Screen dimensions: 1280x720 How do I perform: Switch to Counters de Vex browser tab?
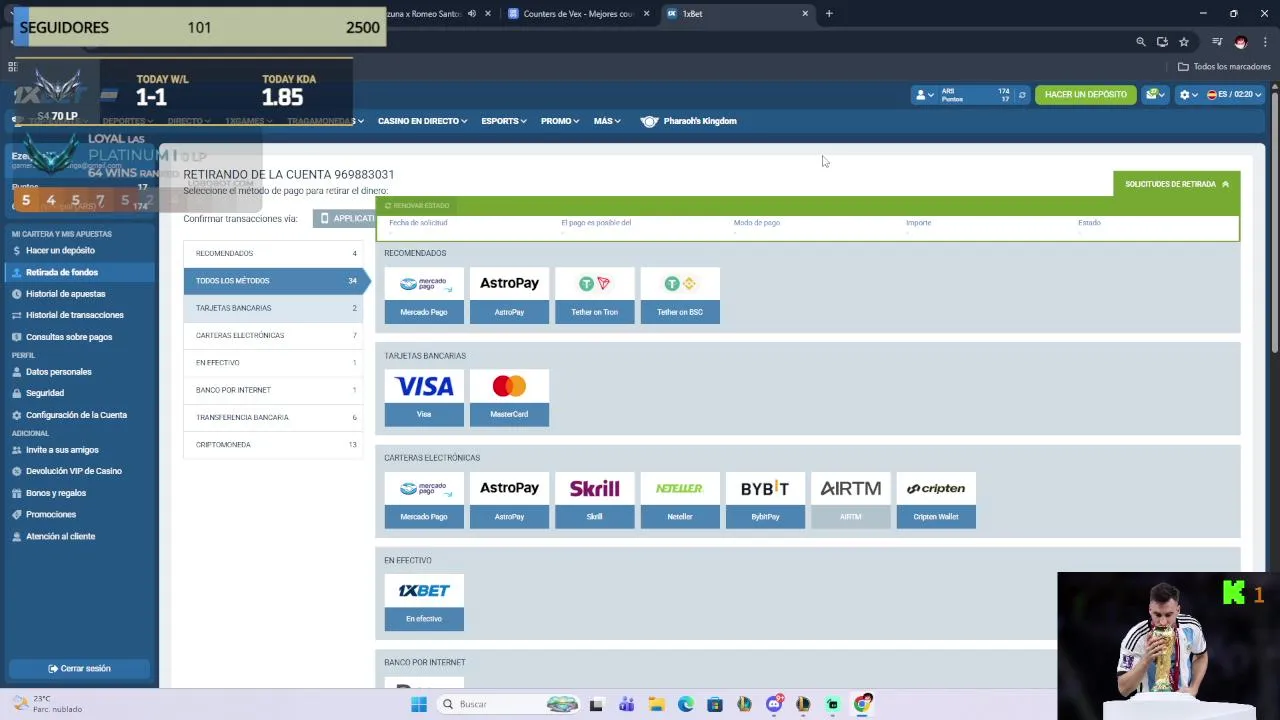[x=578, y=14]
